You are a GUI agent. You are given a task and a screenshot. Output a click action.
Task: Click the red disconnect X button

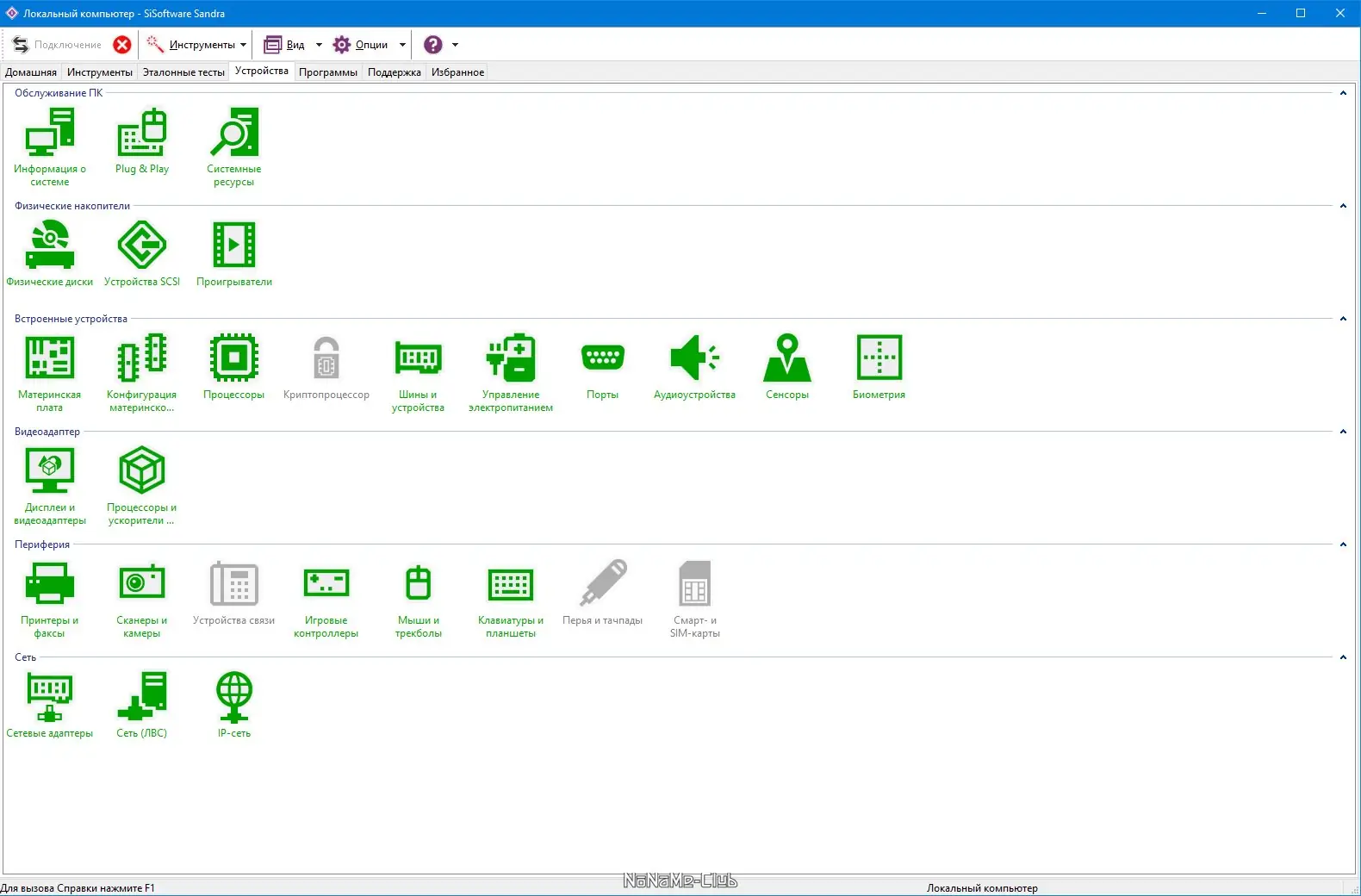coord(122,45)
